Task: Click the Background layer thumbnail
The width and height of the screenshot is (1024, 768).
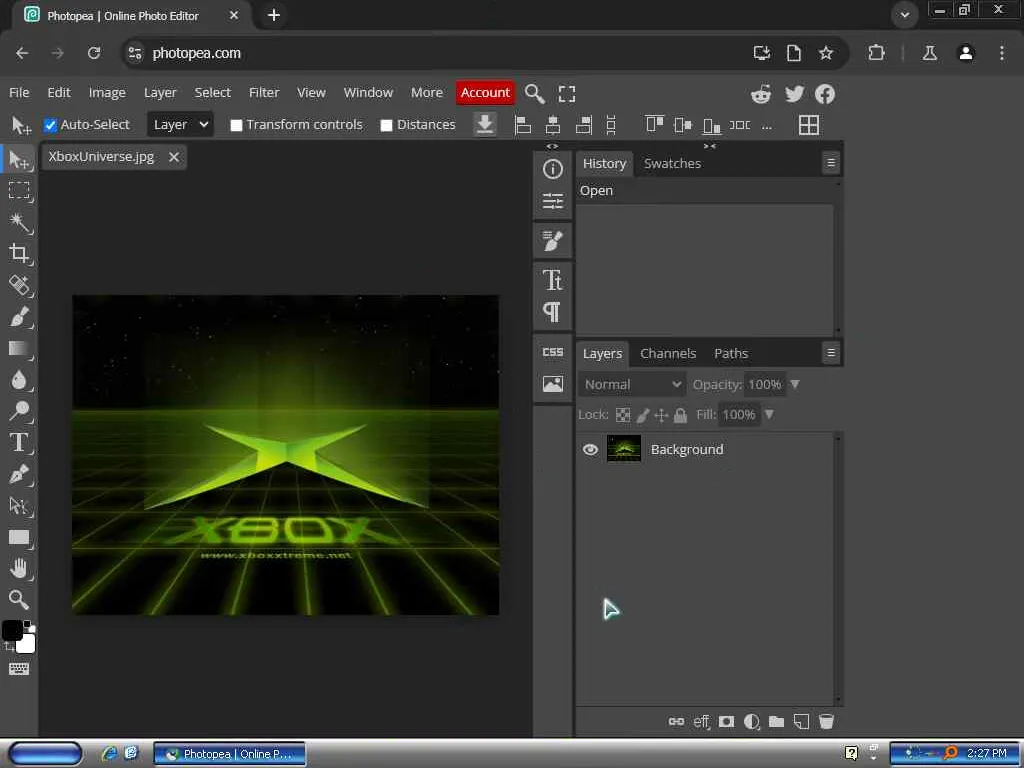Action: coord(624,449)
